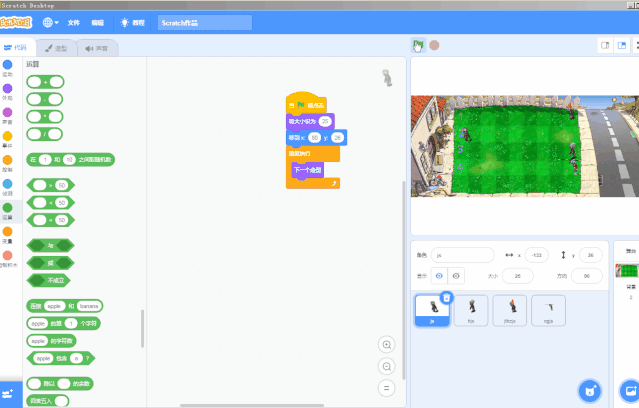639x408 pixels.
Task: Click the 四舍五入 (round) block
Action: tap(48, 401)
